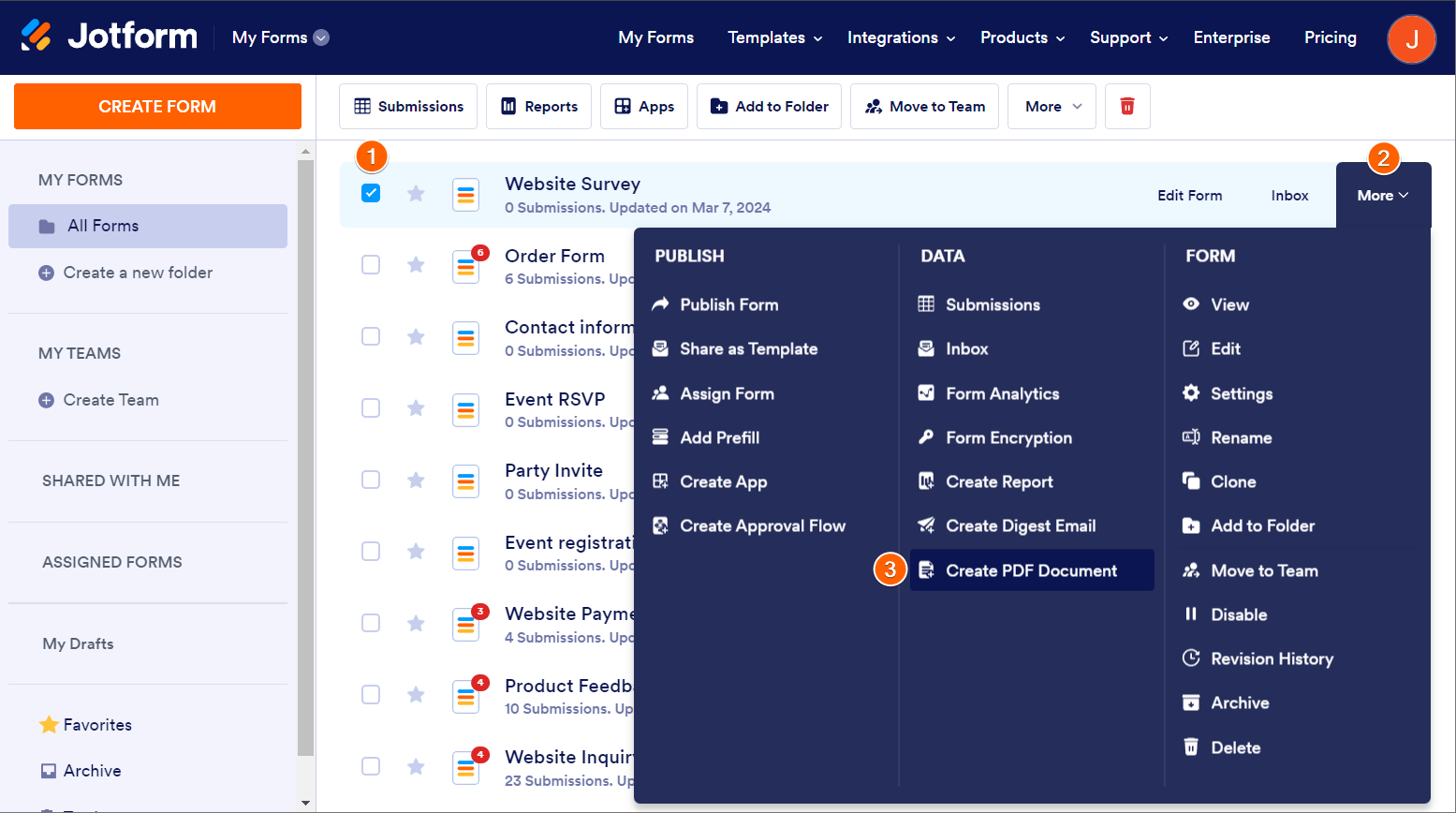This screenshot has width=1456, height=813.
Task: Select Create PDF Document menu item
Action: [x=1031, y=570]
